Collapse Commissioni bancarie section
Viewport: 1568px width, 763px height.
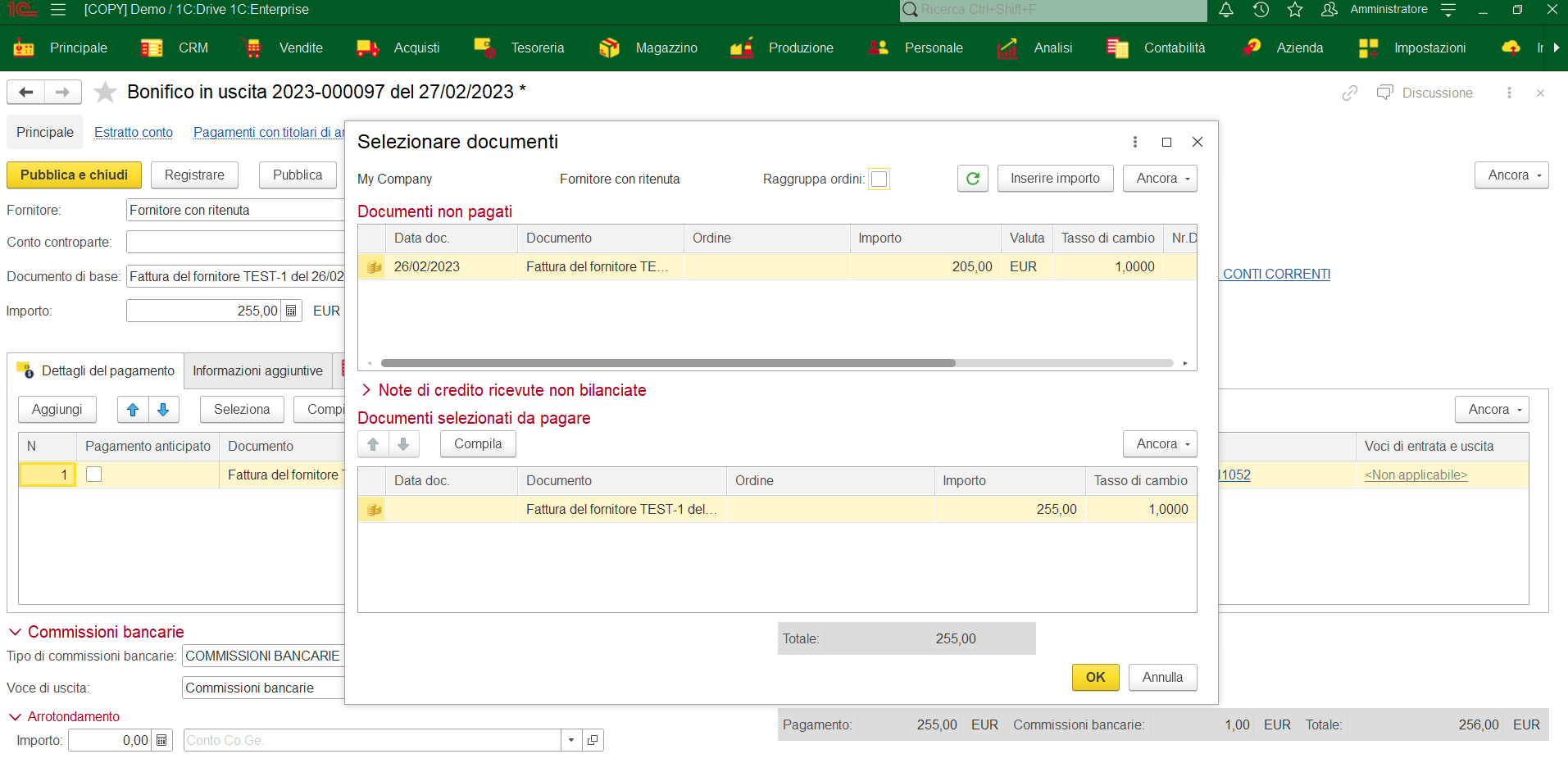15,632
